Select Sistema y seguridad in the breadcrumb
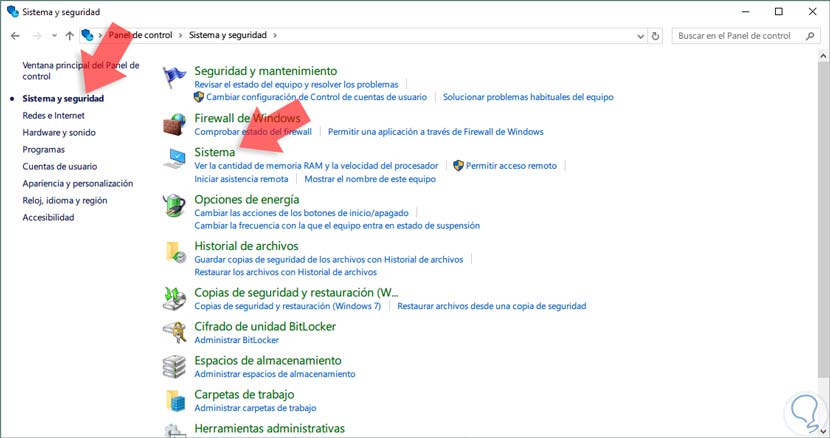Image resolution: width=830 pixels, height=438 pixels. (228, 35)
